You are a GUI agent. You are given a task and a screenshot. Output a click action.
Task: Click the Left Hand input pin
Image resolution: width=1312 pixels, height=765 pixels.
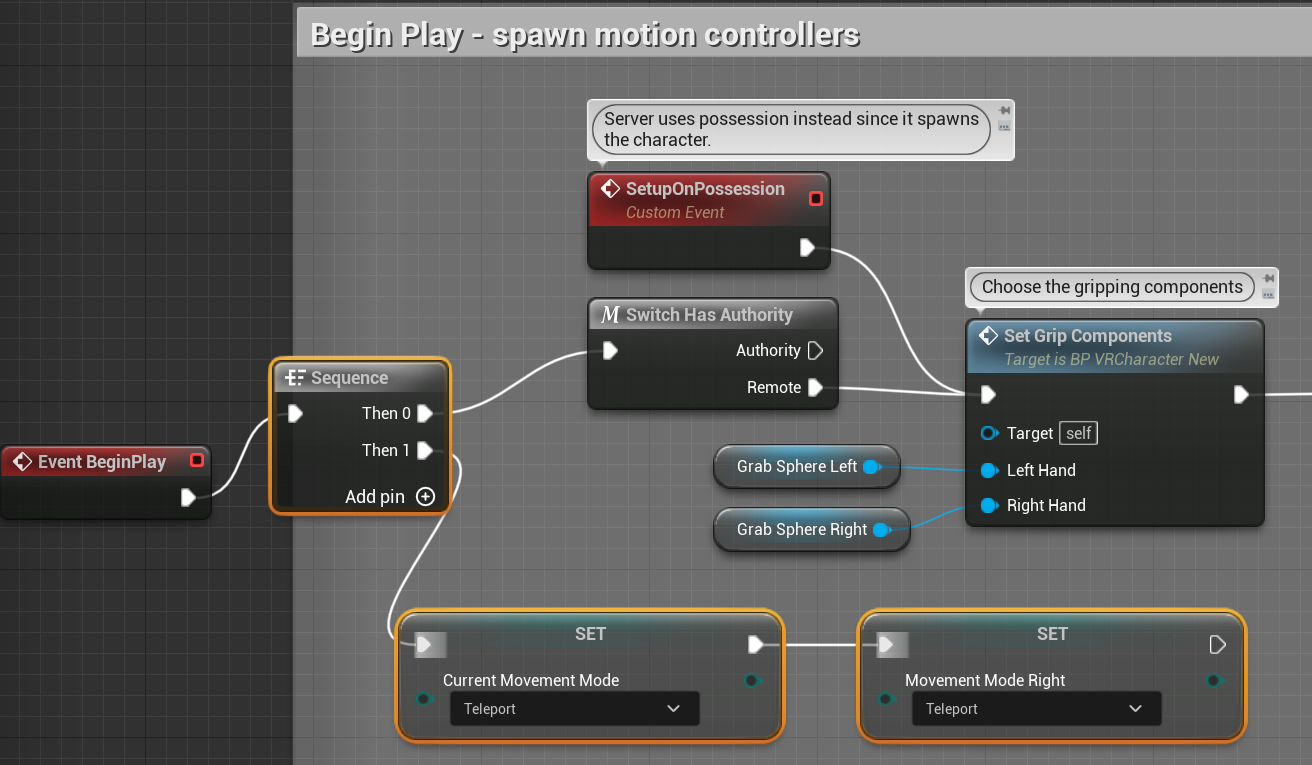coord(989,470)
